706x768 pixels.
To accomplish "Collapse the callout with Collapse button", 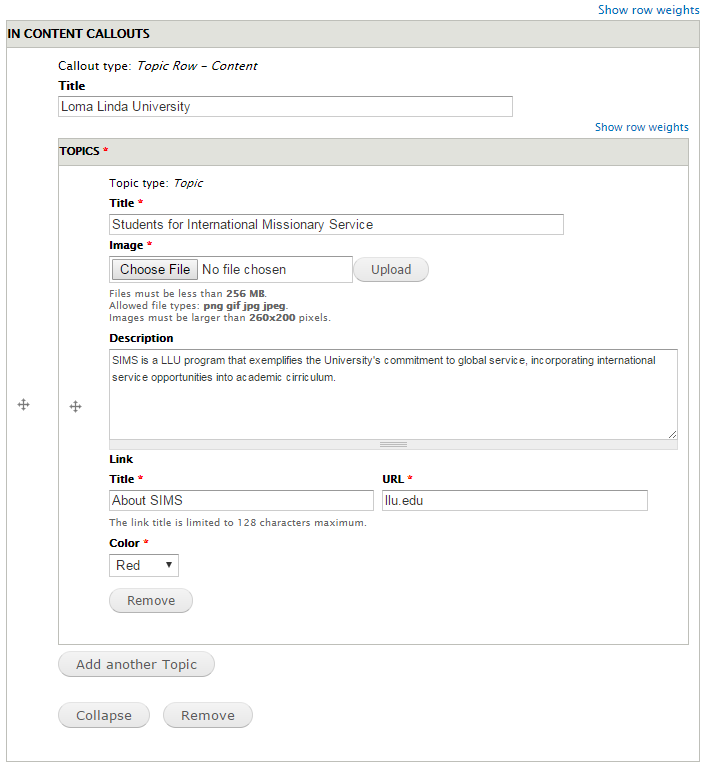I will click(104, 716).
